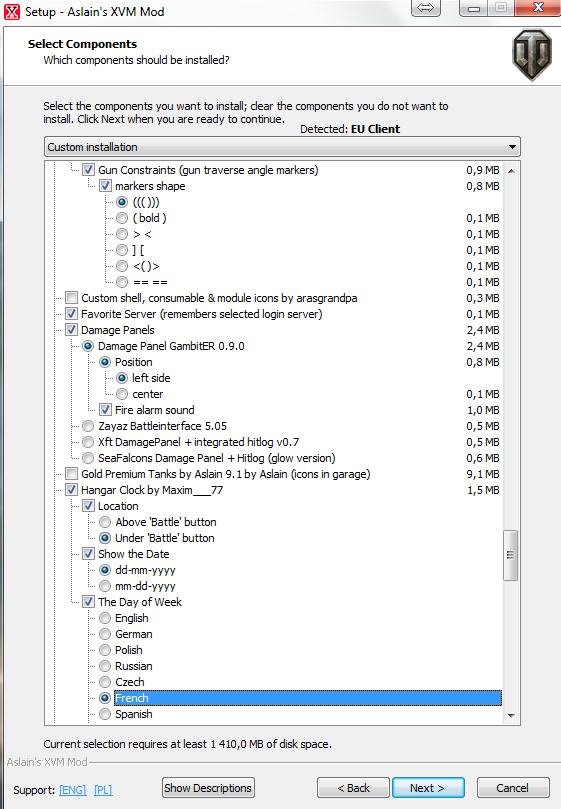
Task: Select the ((( ))) marker shape
Action: click(122, 202)
